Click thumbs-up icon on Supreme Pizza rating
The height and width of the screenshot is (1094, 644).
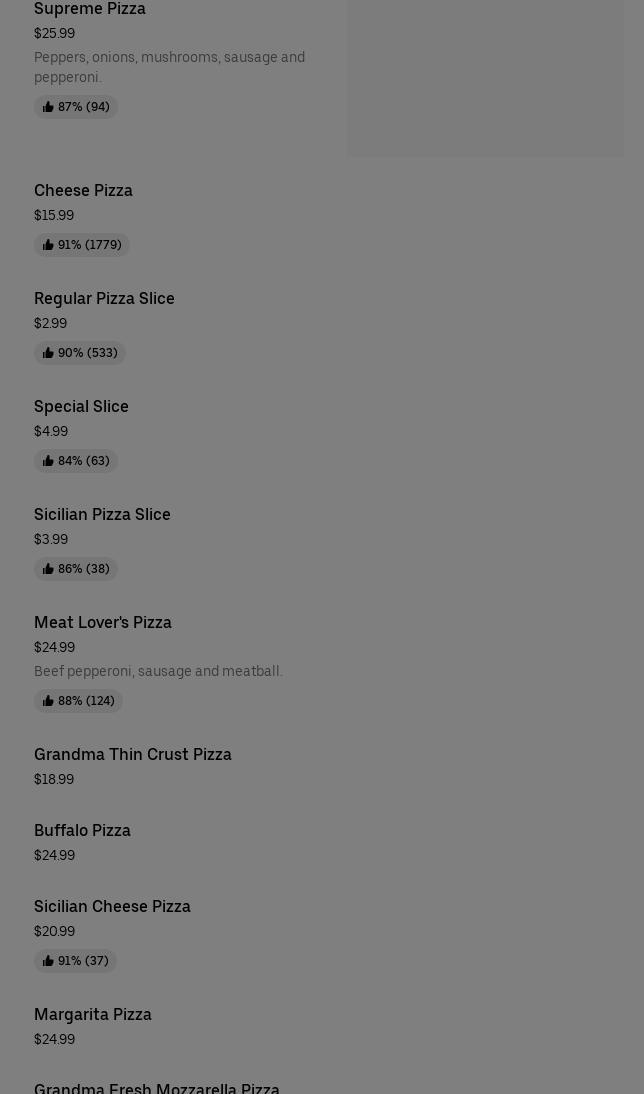(x=48, y=107)
